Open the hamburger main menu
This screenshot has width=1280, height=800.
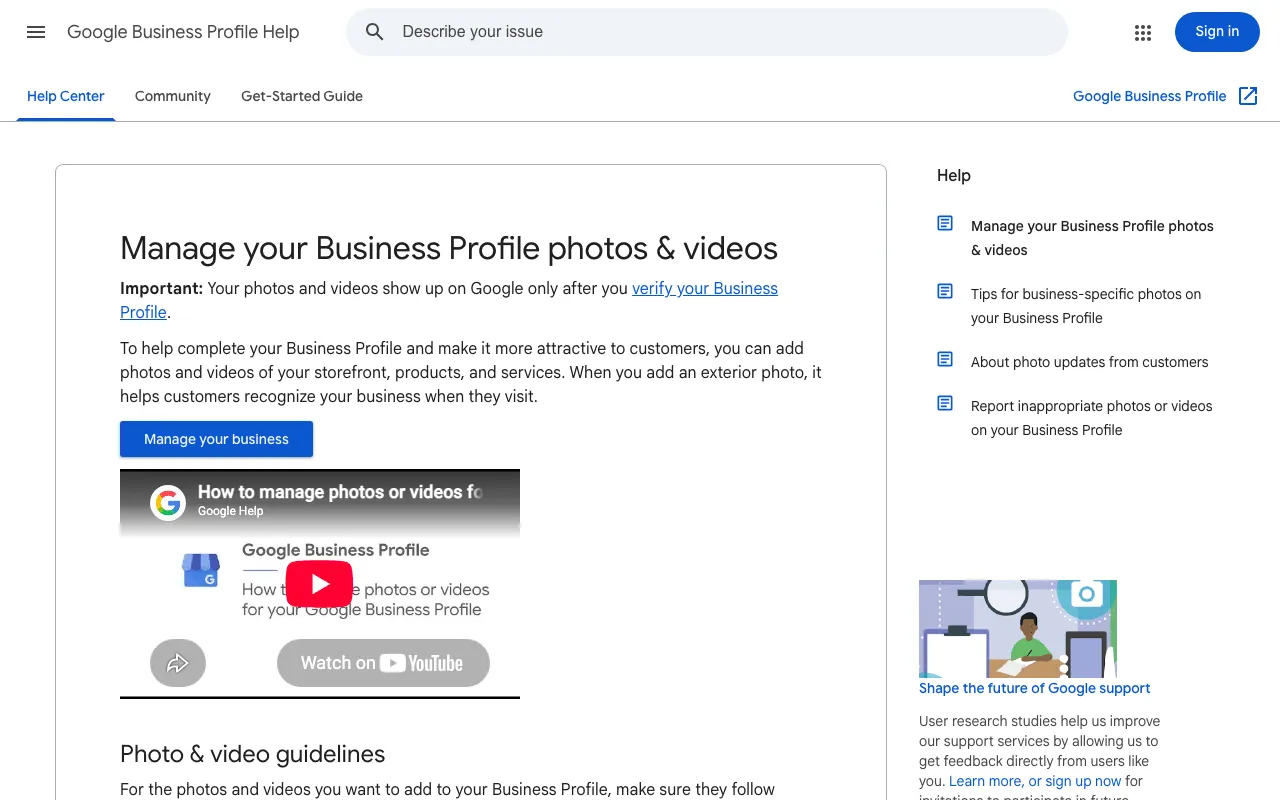point(36,32)
